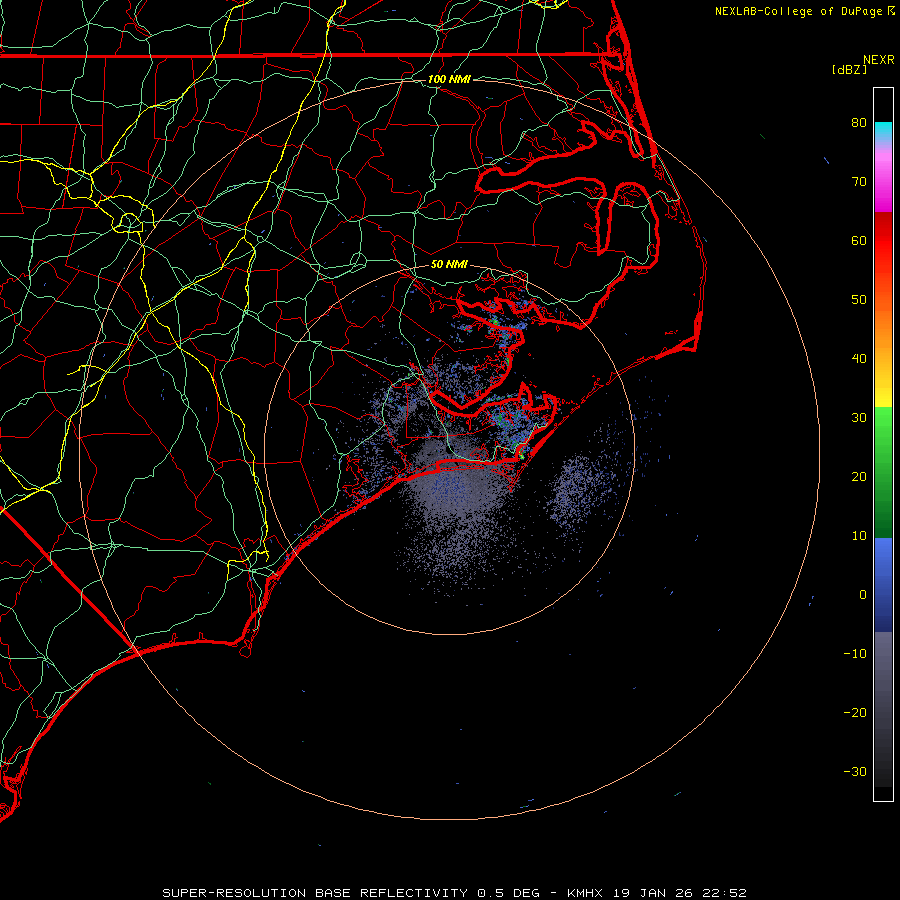900x900 pixels.
Task: Click the 100 NMI range ring label
Action: pyautogui.click(x=449, y=79)
